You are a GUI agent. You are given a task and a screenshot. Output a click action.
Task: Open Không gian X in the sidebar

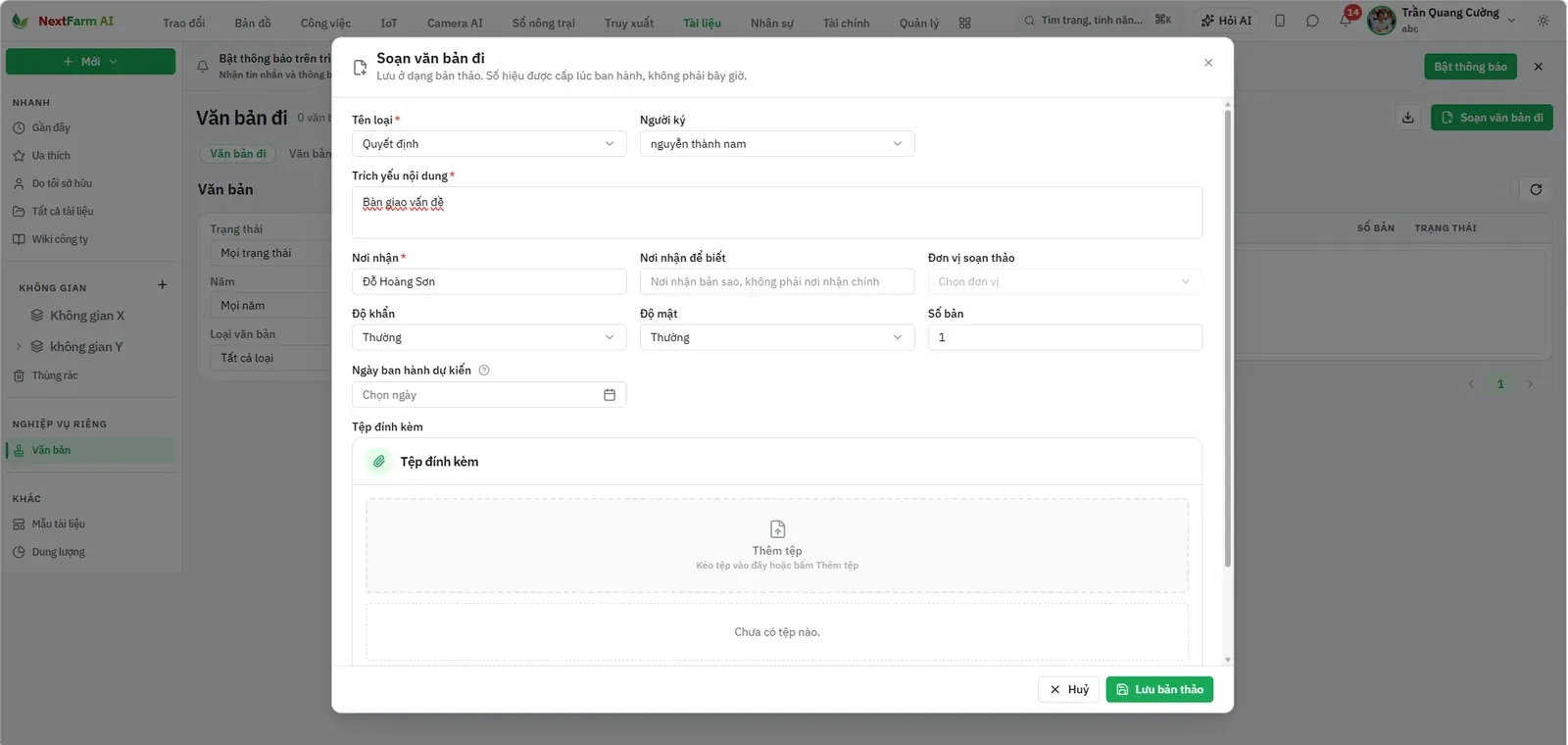click(x=87, y=316)
